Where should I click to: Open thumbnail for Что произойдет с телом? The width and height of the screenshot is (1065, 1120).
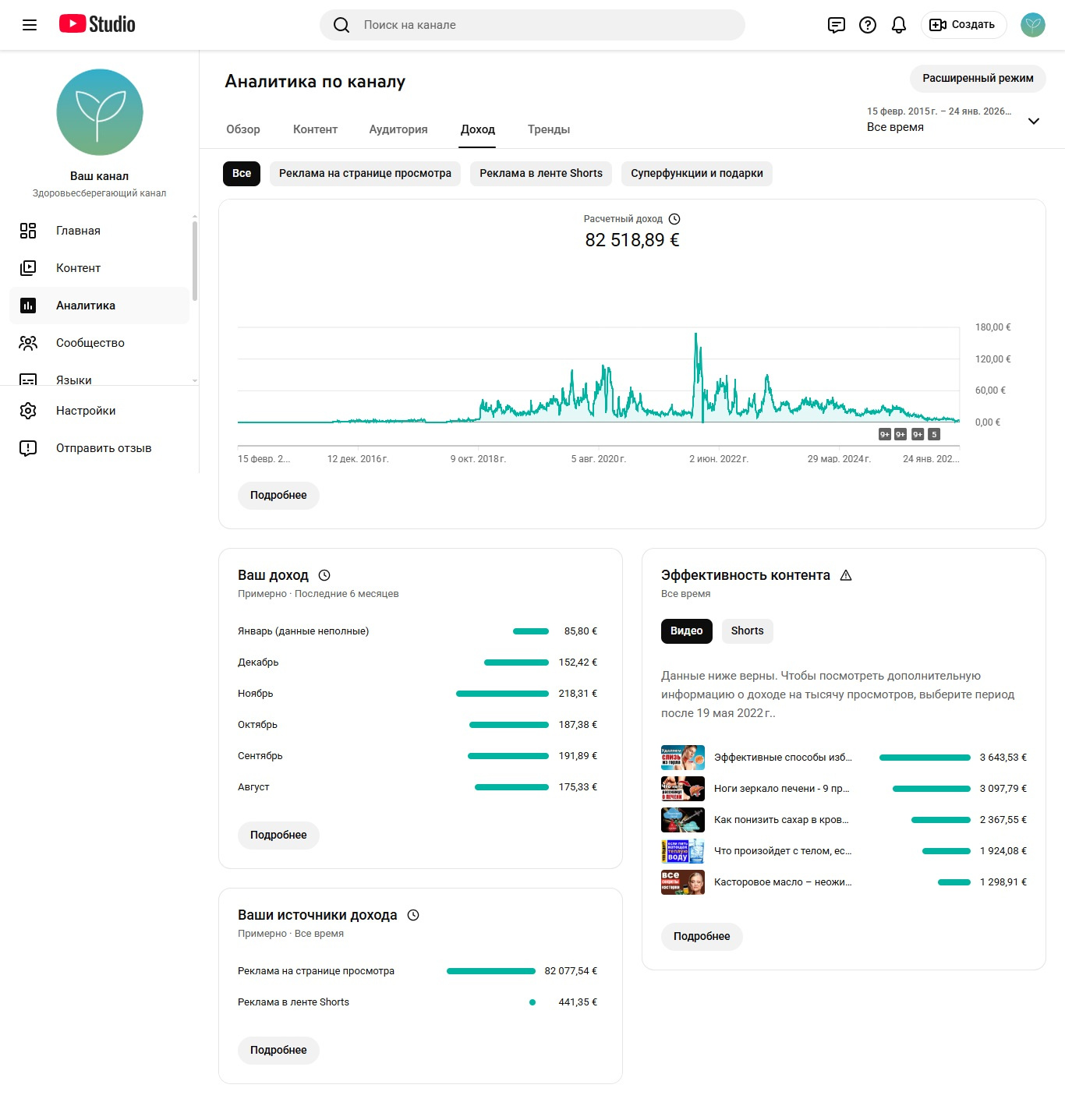tap(683, 851)
